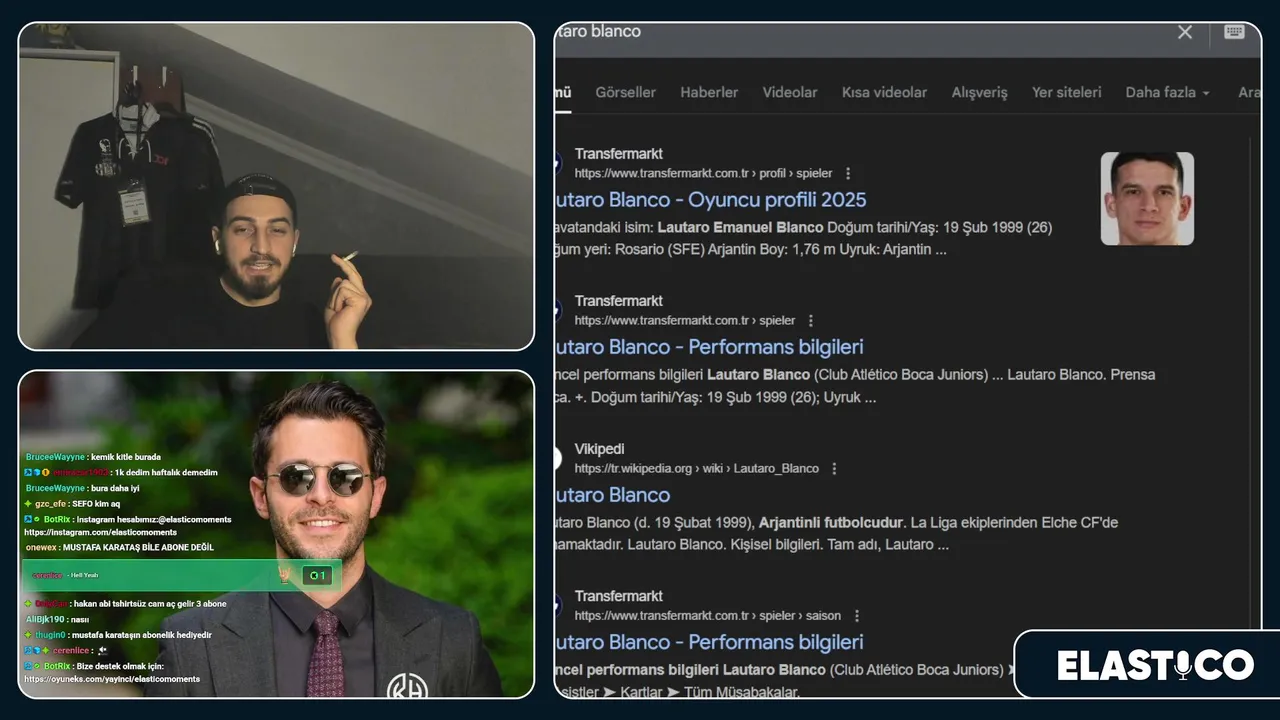Click chat message 'MUSTAFA KARATAŞ BİLE ABONE DEĞİL'

click(138, 548)
